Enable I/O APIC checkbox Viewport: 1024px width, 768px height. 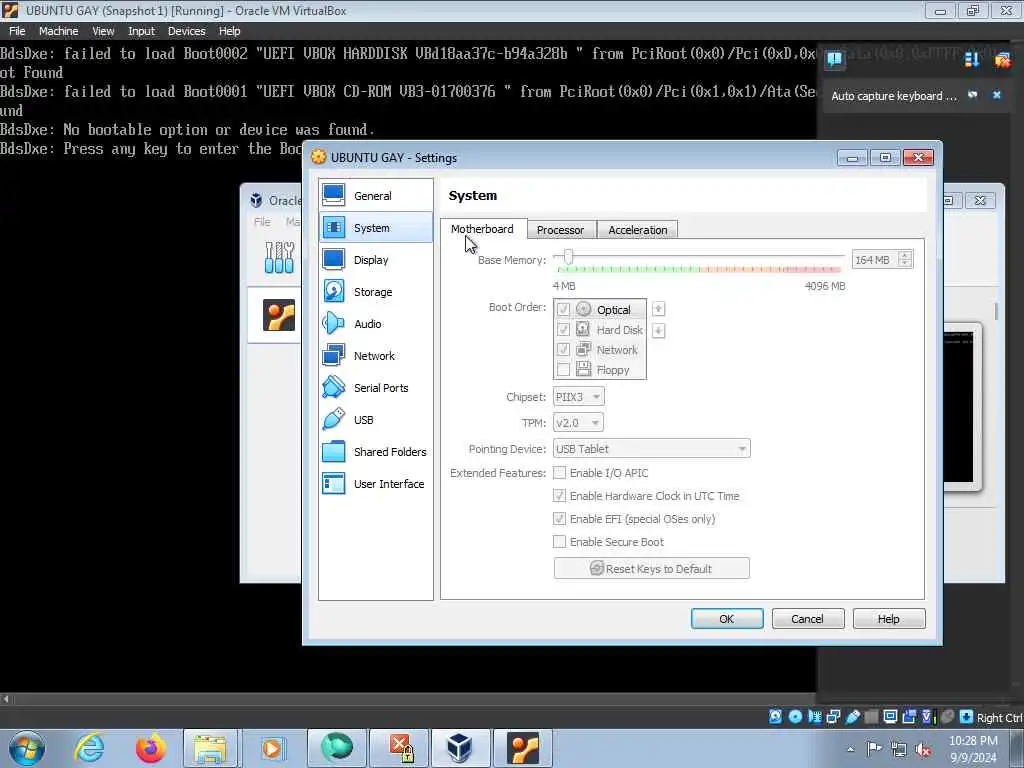(559, 472)
